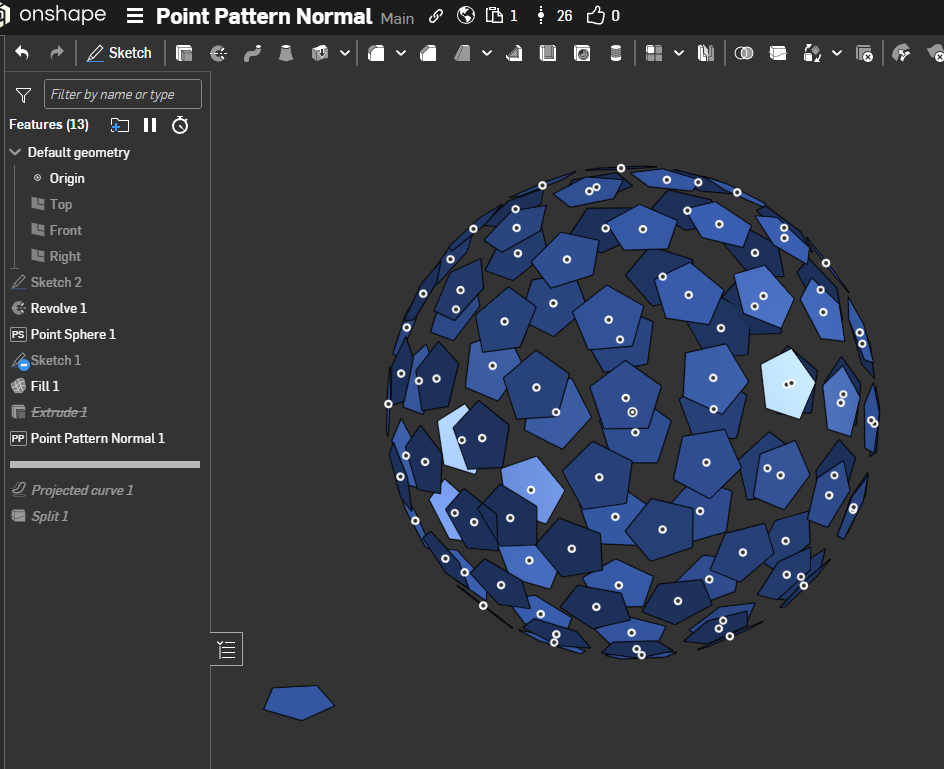Image resolution: width=944 pixels, height=769 pixels.
Task: Collapse the Default geometry group
Action: 15,153
